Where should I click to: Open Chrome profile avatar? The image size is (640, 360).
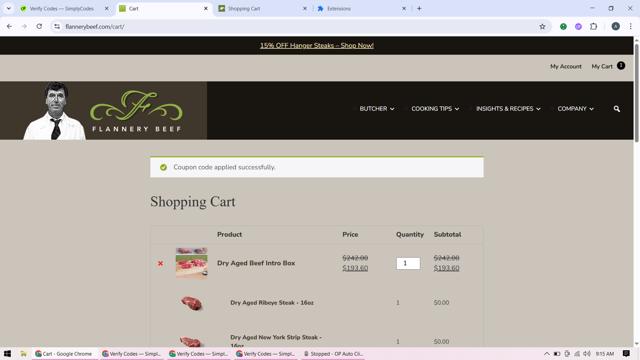click(616, 27)
